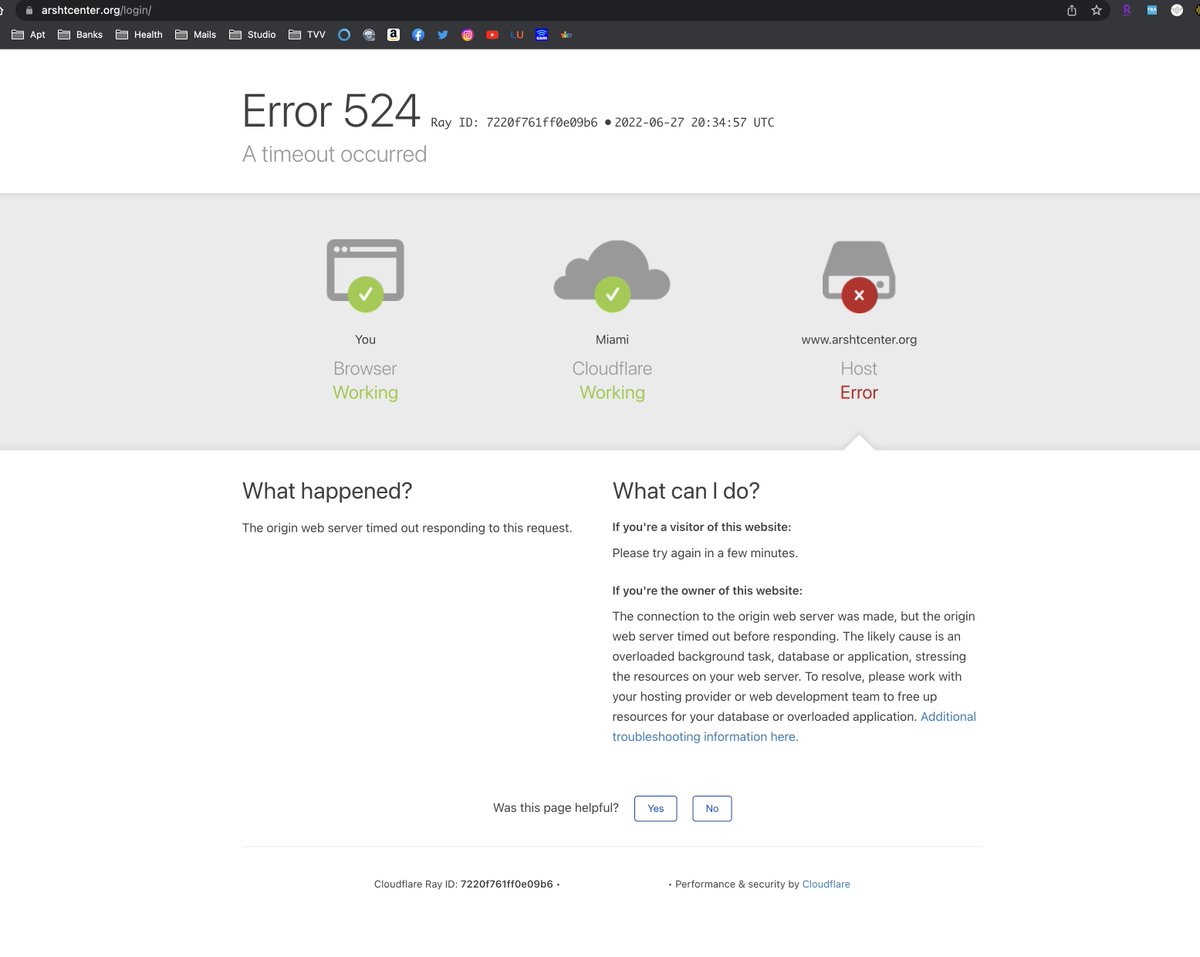Click the share page icon in address bar
The width and height of the screenshot is (1200, 957).
[x=1072, y=10]
